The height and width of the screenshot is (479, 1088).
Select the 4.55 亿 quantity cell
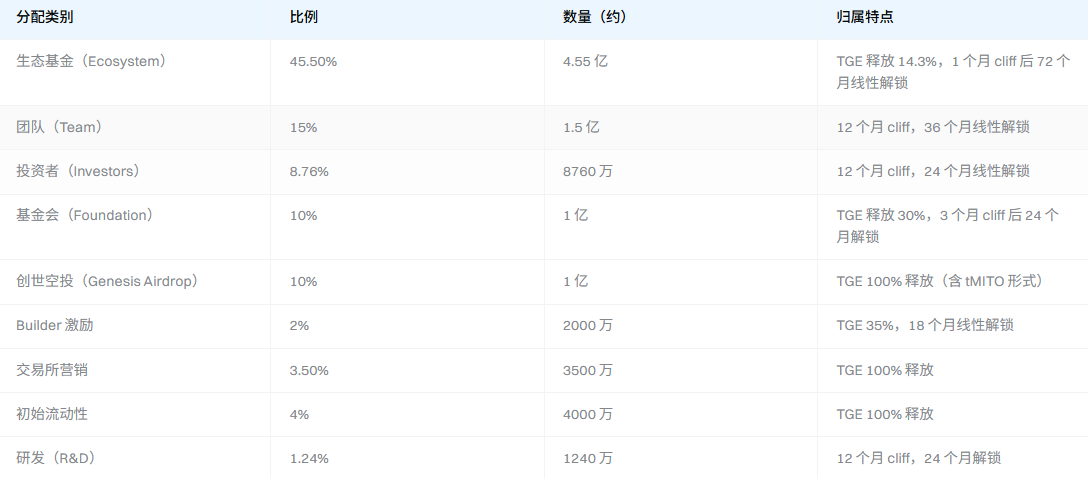(586, 61)
